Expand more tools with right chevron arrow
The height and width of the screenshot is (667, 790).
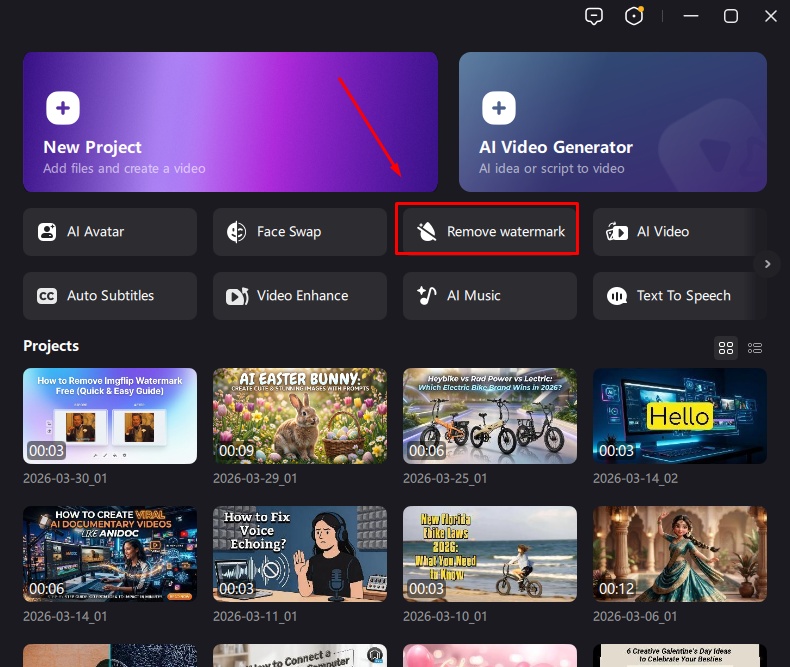coord(767,264)
